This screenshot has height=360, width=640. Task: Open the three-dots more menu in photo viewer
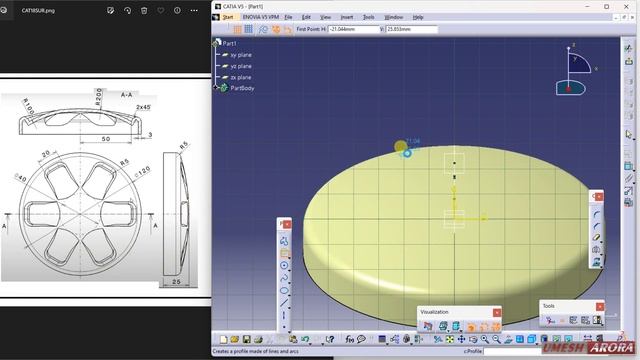tap(194, 11)
